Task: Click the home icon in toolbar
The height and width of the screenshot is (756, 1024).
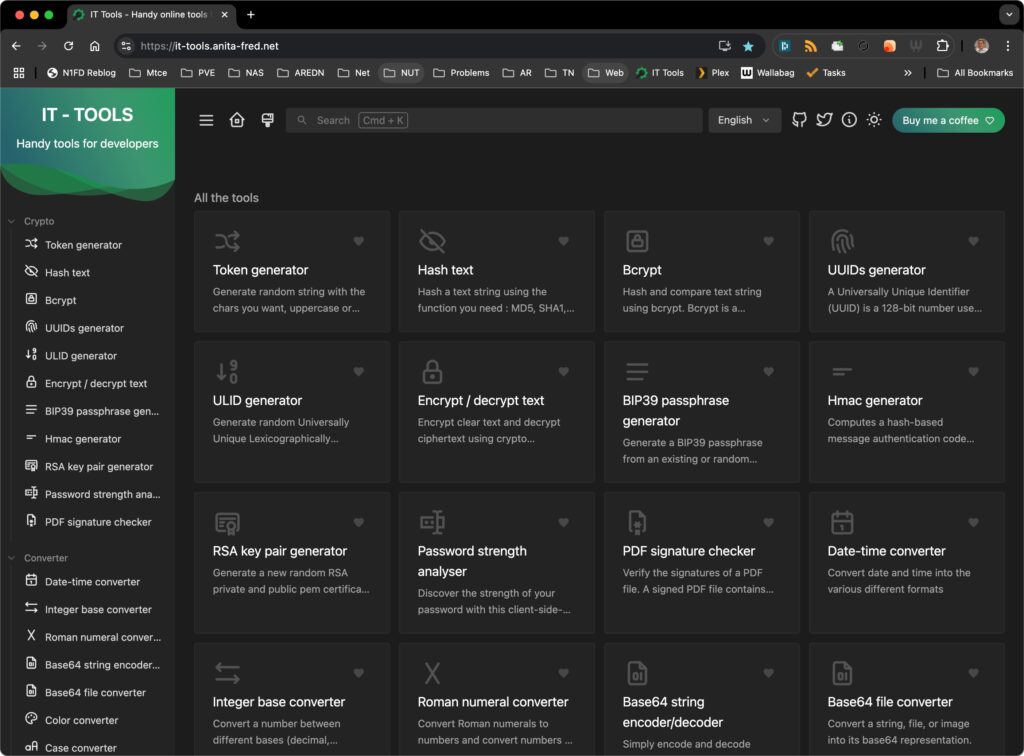Action: click(237, 120)
